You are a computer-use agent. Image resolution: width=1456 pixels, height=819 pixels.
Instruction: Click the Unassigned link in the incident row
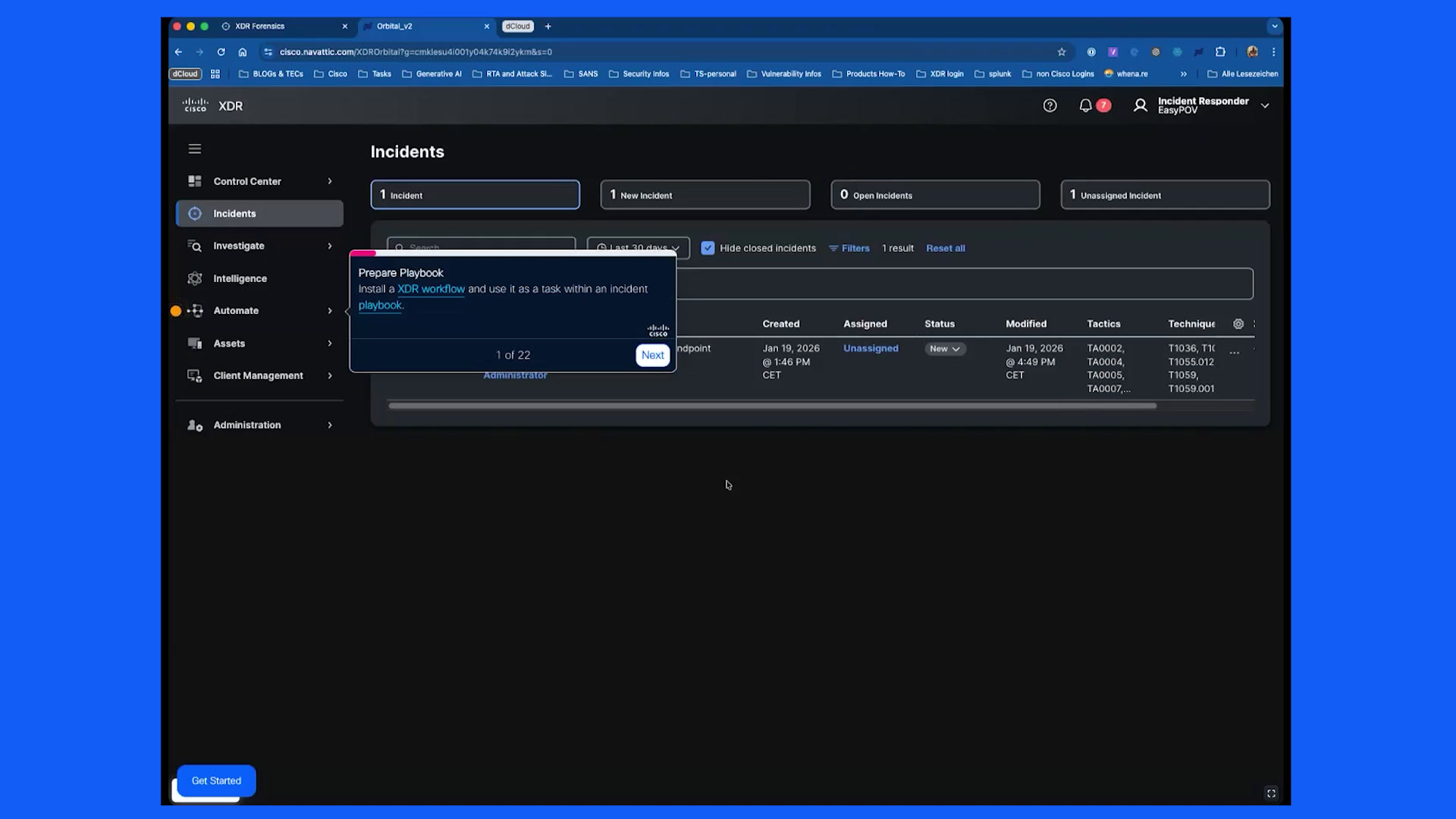871,348
